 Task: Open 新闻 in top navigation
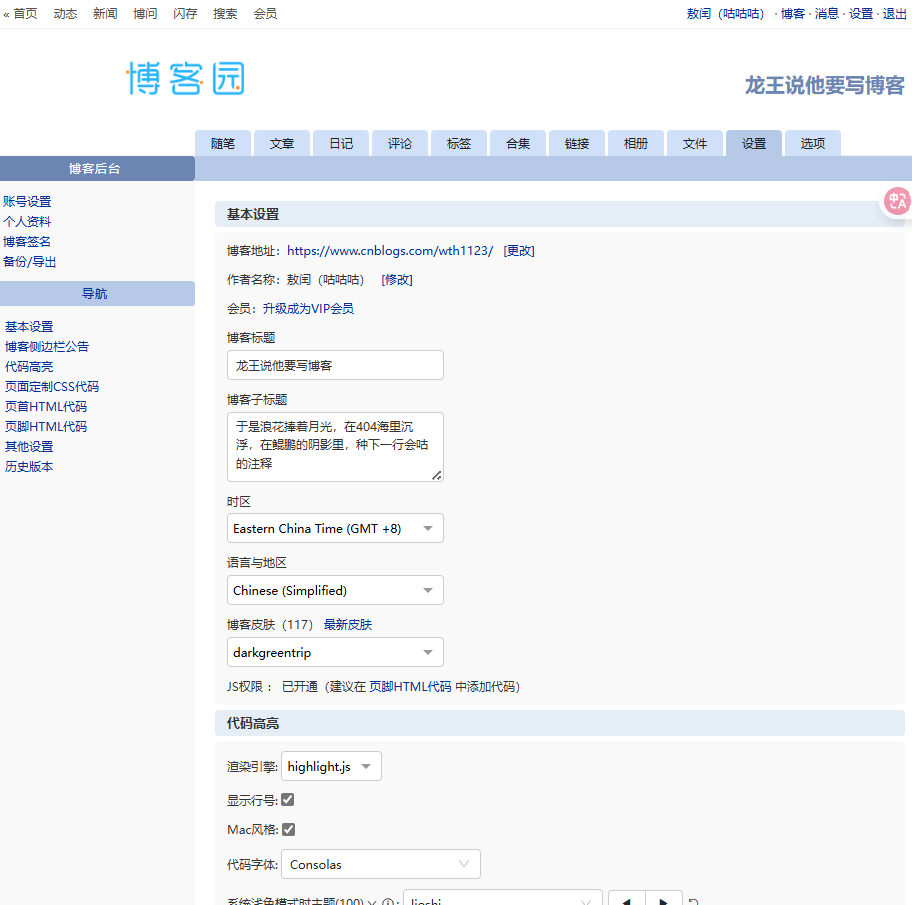pyautogui.click(x=105, y=13)
